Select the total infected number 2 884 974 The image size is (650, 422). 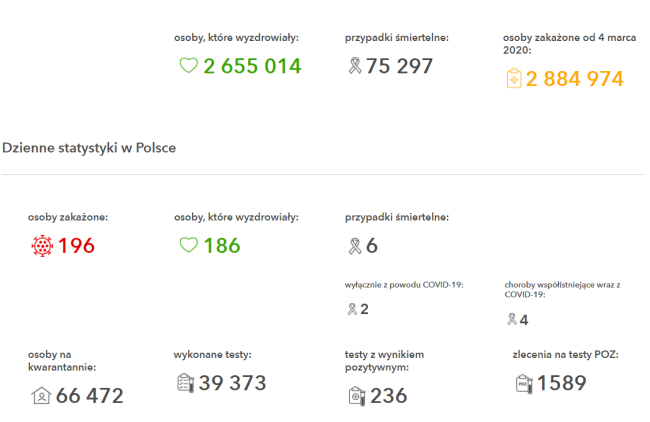click(575, 79)
